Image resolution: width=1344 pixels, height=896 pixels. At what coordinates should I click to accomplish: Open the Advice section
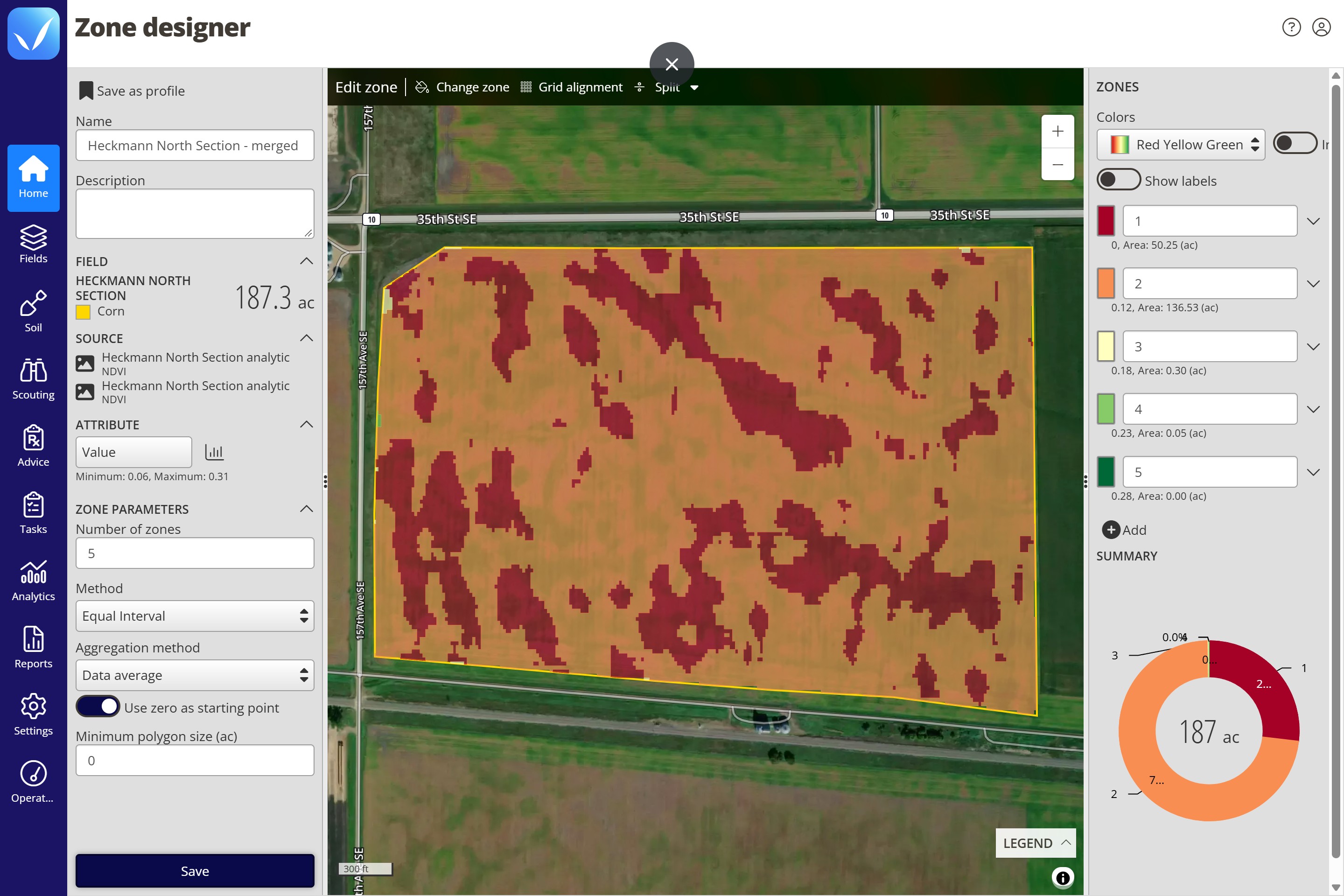[33, 446]
